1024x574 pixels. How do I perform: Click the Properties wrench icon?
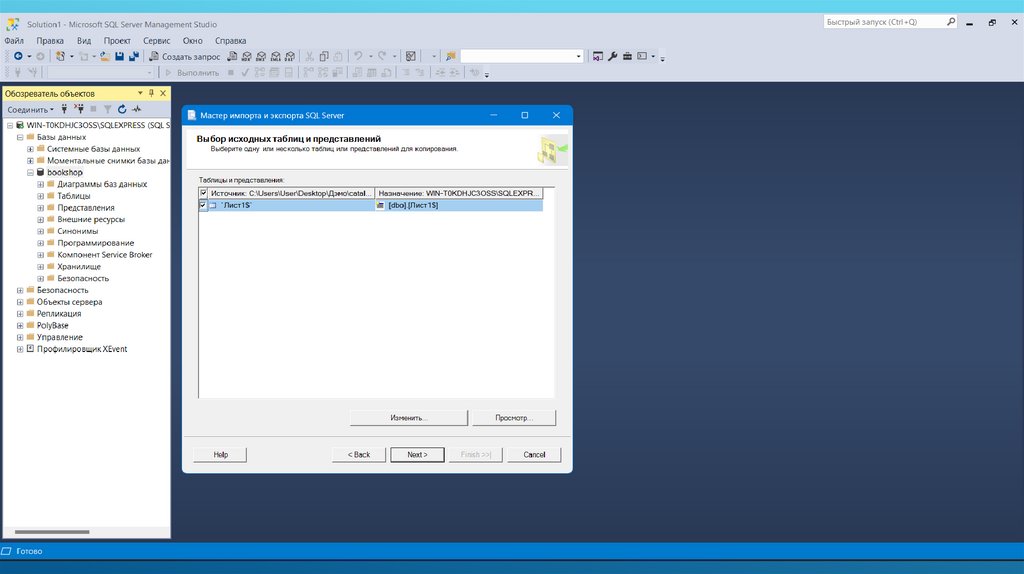tap(613, 56)
